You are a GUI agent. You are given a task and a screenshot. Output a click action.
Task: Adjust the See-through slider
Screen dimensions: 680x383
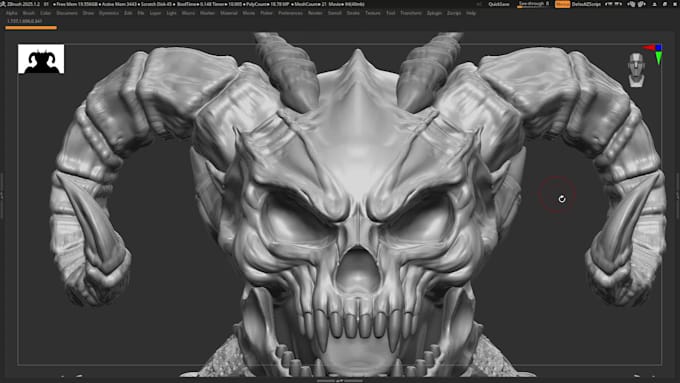point(534,4)
